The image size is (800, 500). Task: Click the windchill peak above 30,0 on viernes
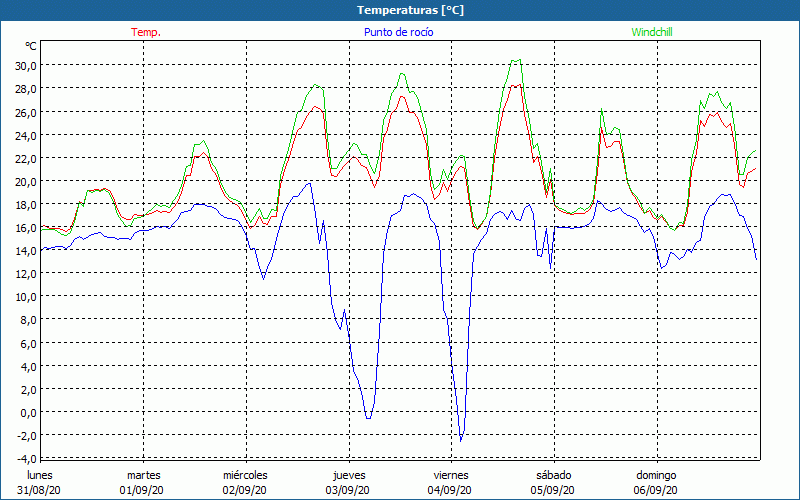point(516,60)
